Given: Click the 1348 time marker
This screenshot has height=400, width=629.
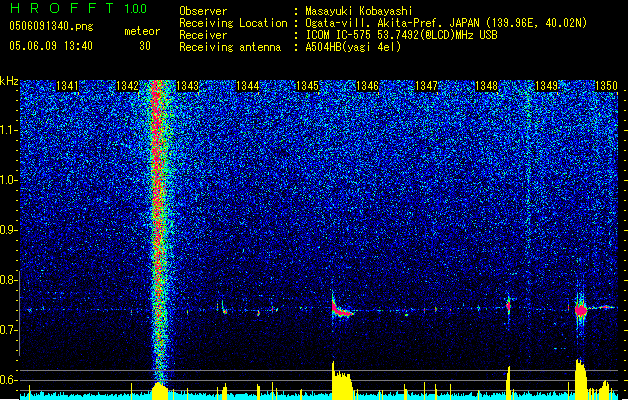Looking at the screenshot, I should coord(486,86).
